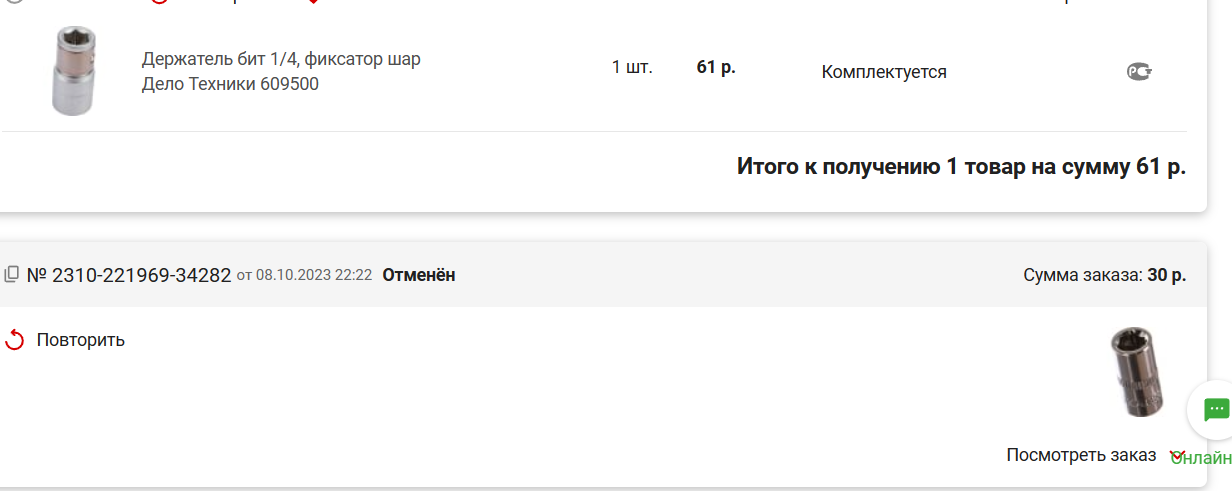Open the bit holder product image
The height and width of the screenshot is (491, 1232).
[x=74, y=71]
